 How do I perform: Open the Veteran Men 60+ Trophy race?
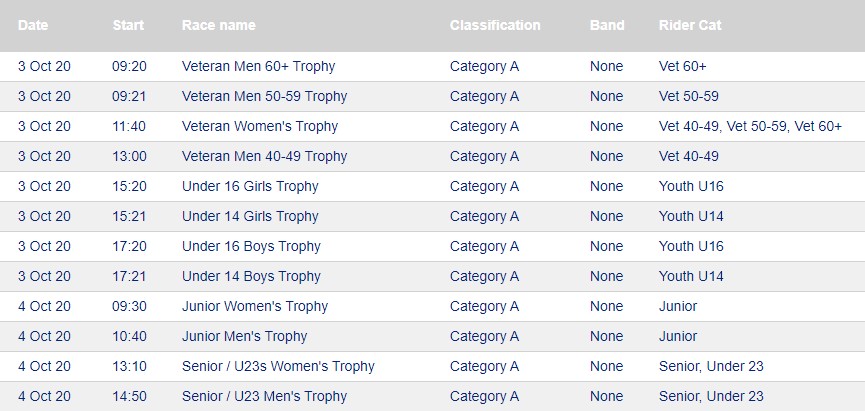coord(259,66)
